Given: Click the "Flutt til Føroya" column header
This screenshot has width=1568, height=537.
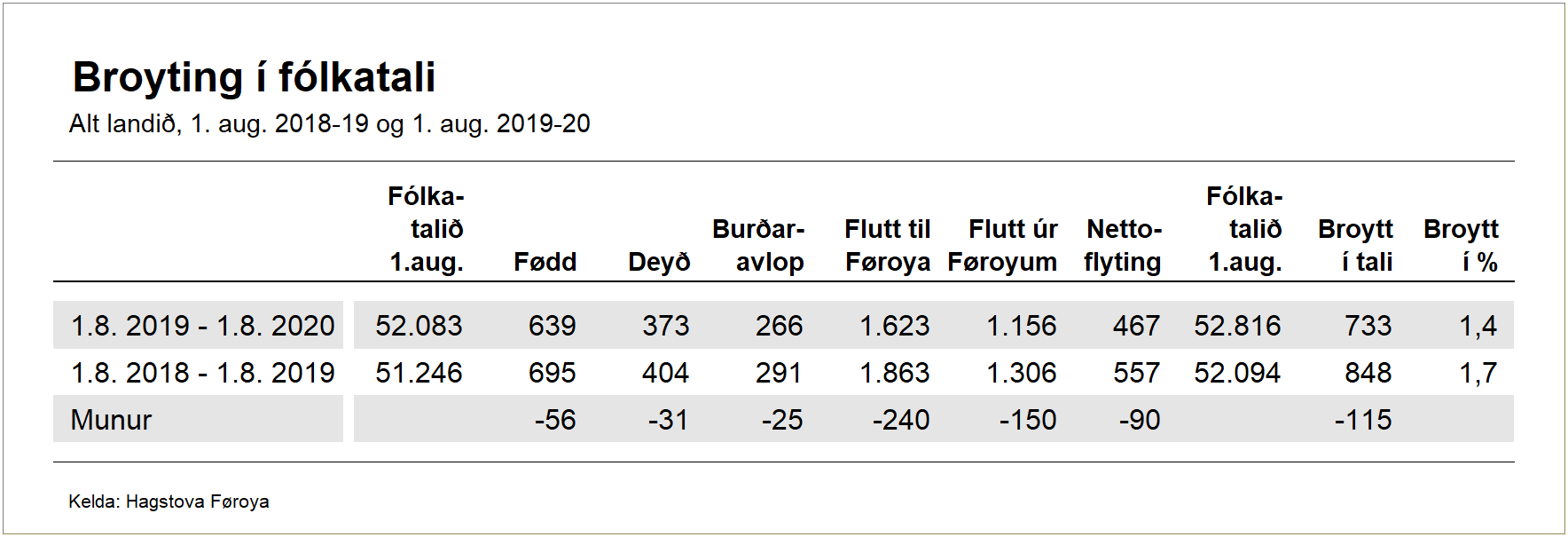Looking at the screenshot, I should coord(887,245).
